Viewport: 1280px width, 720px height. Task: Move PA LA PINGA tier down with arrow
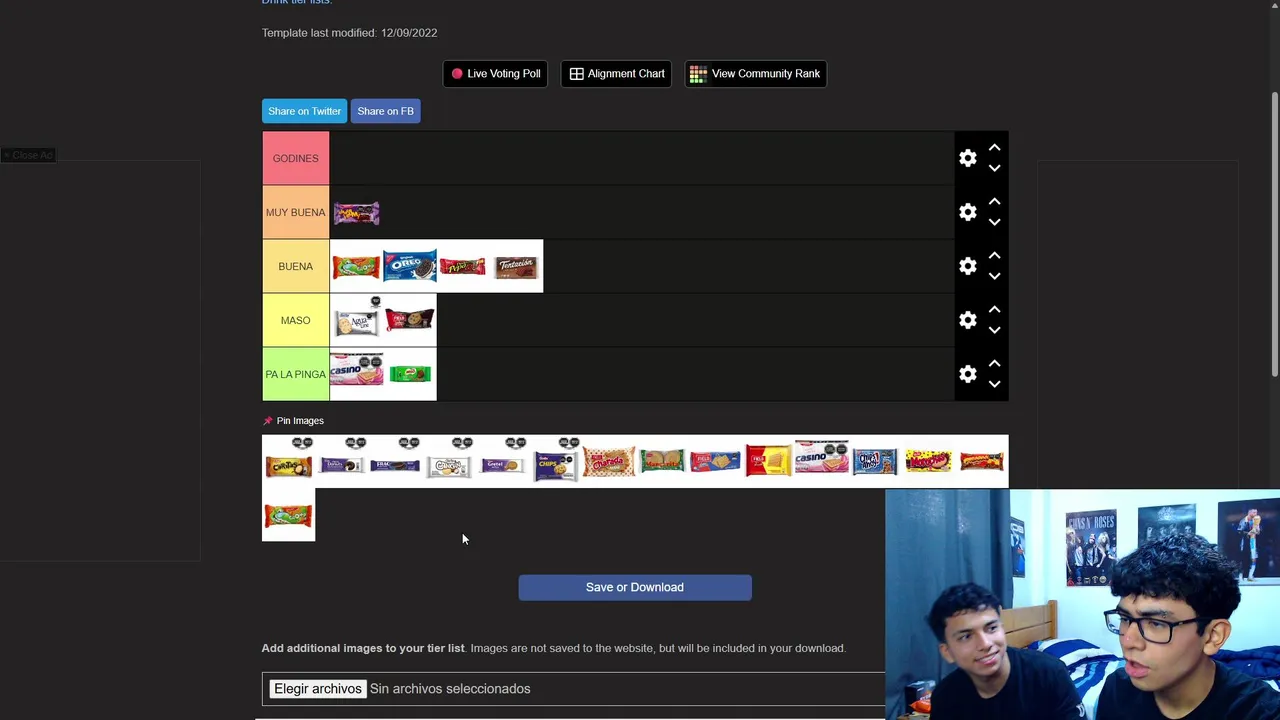994,384
